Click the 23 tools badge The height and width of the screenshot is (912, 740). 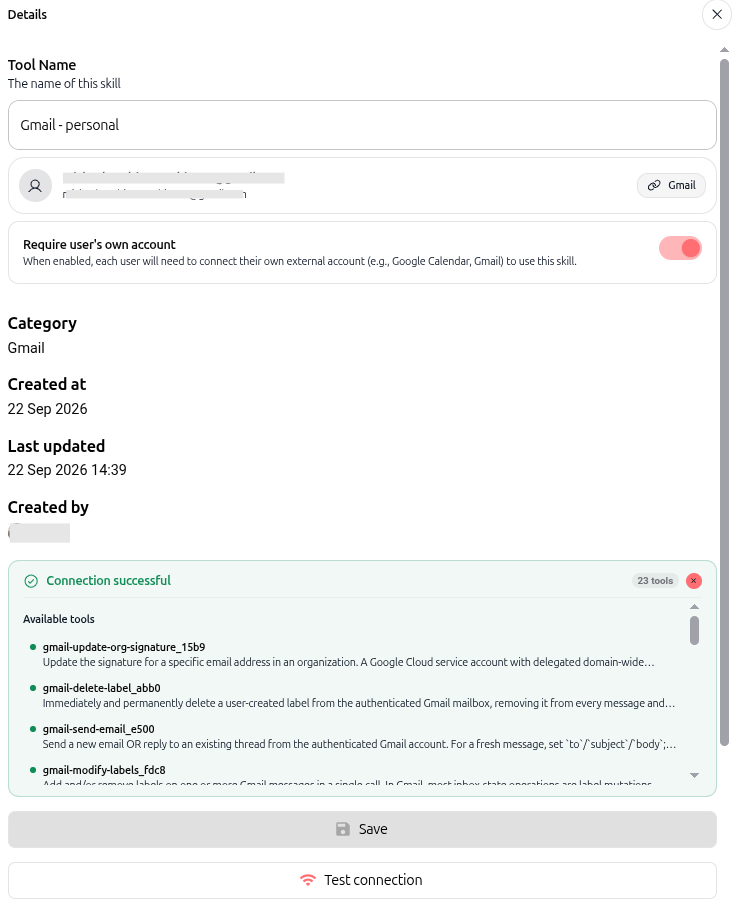[655, 580]
